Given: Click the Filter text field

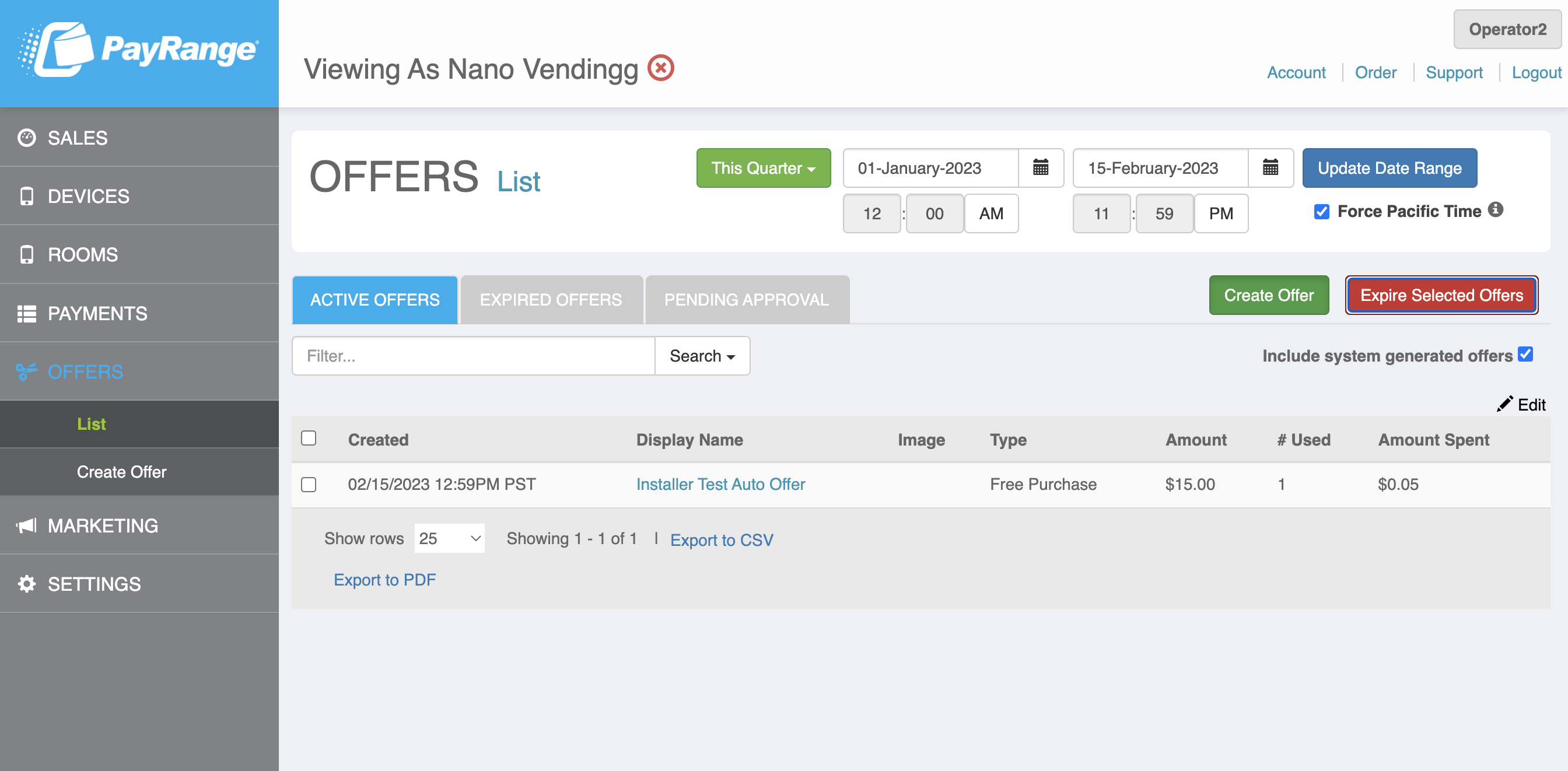Looking at the screenshot, I should click(474, 356).
